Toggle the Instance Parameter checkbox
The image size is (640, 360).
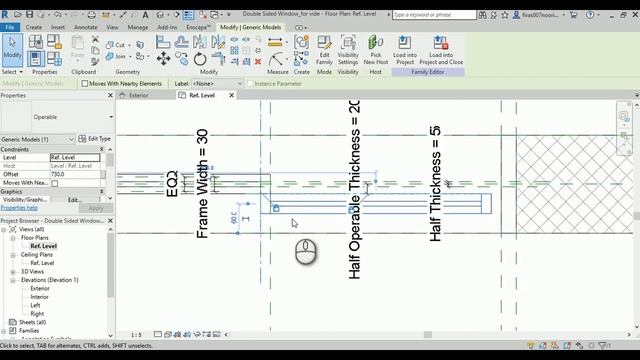click(x=250, y=83)
